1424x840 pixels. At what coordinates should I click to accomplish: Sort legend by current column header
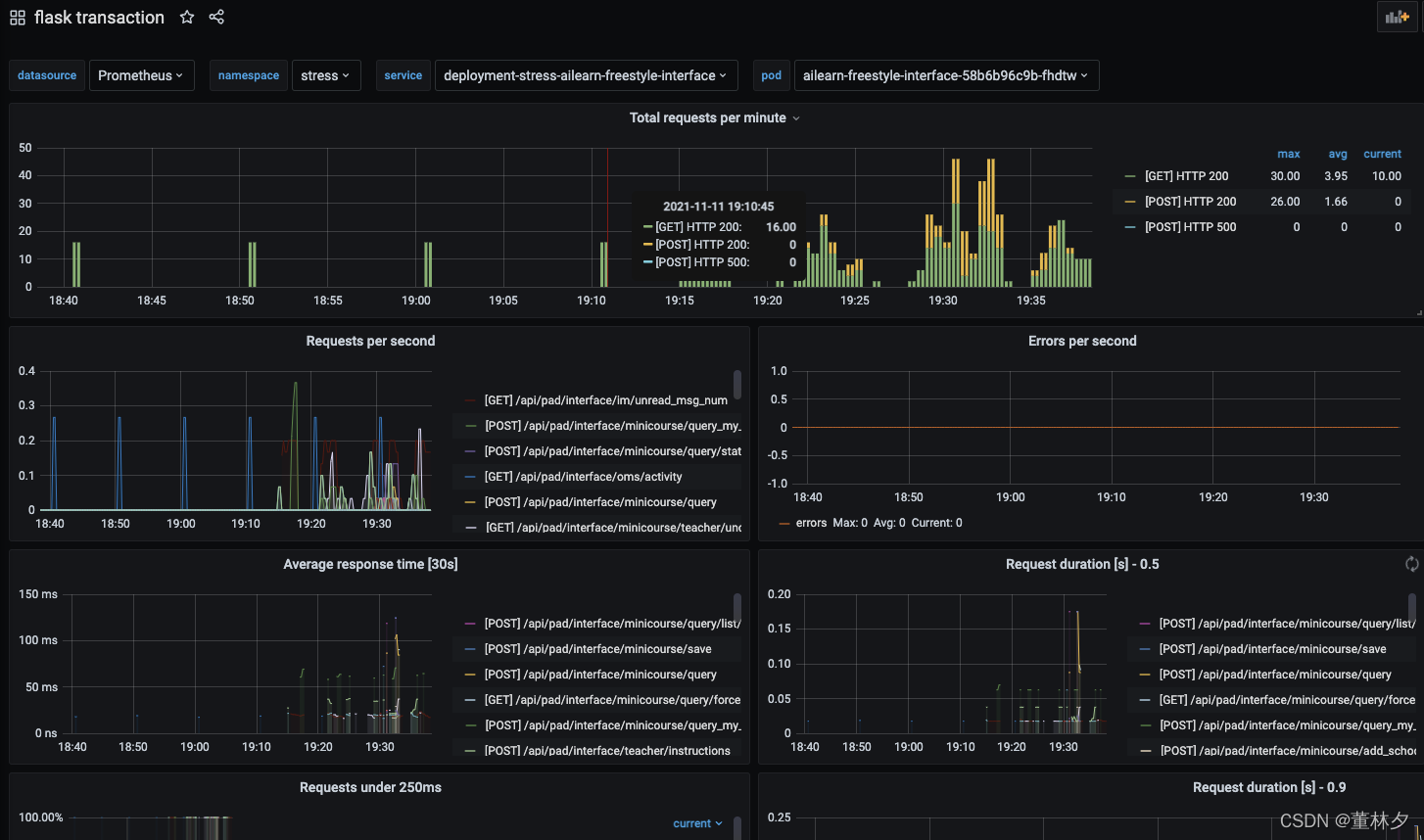click(1382, 154)
